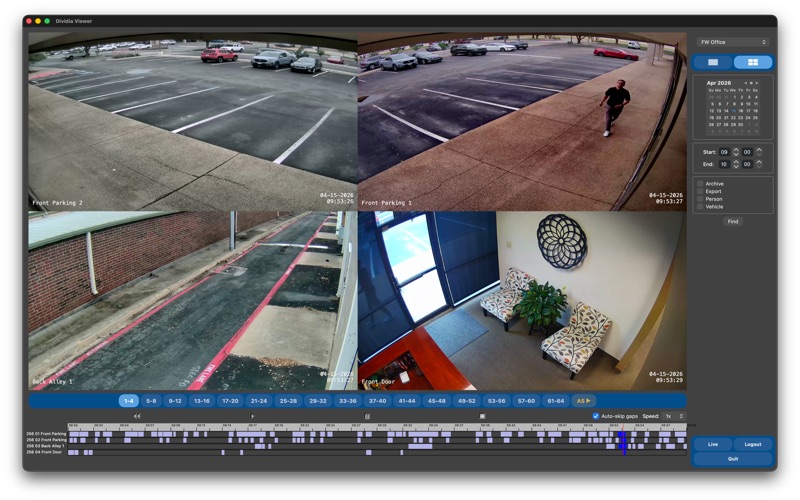Click the blue playhead marker on timeline

point(623,442)
